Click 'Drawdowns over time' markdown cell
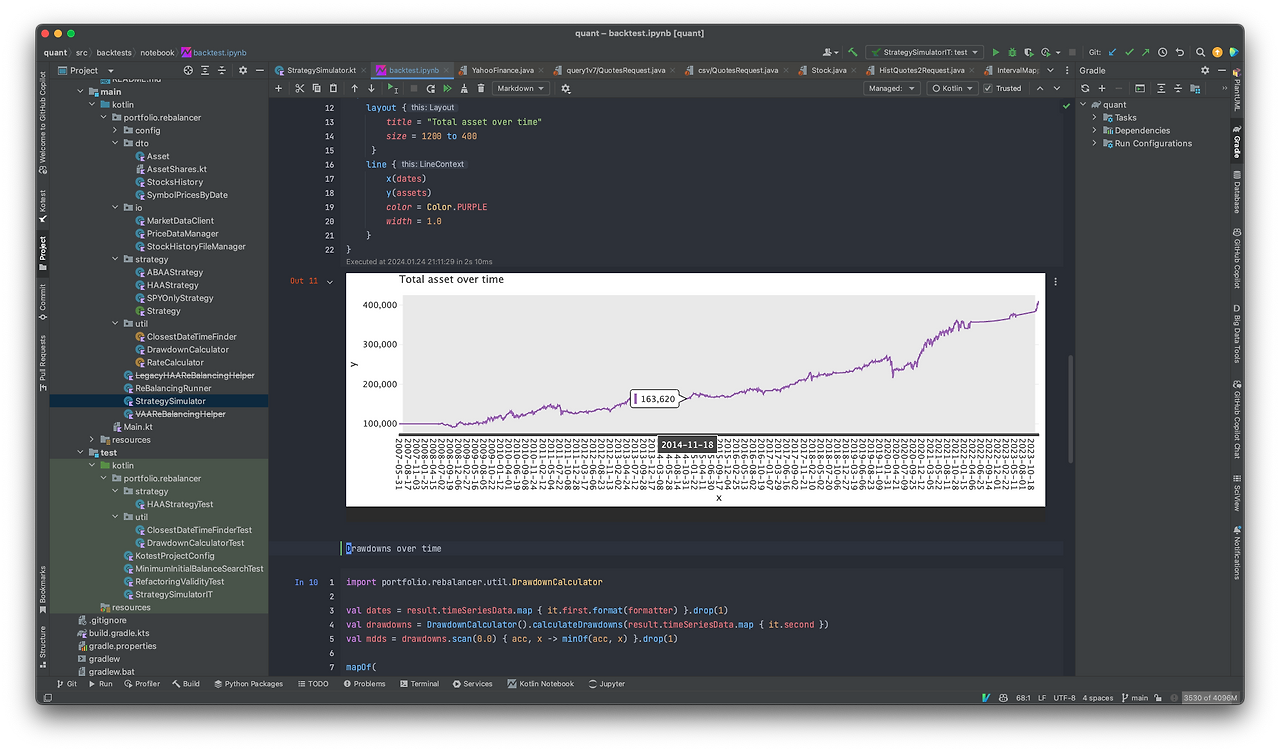Screen dimensions: 1280x752 (x=393, y=548)
